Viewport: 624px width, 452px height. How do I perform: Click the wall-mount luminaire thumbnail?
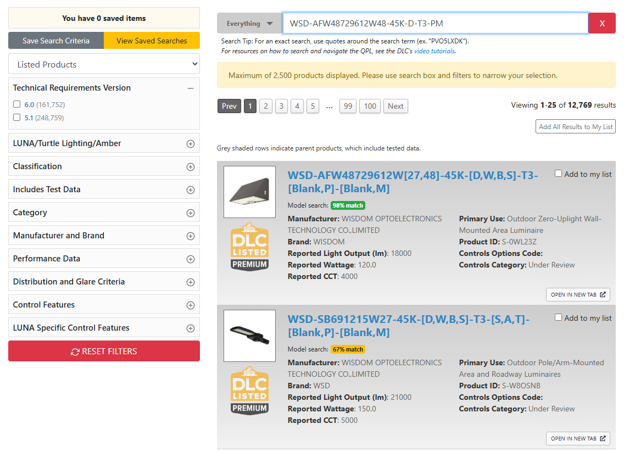tap(250, 192)
